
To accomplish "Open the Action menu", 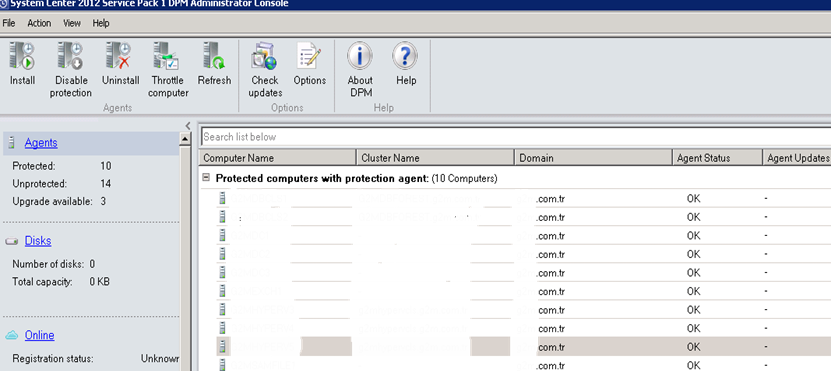I will tap(39, 23).
